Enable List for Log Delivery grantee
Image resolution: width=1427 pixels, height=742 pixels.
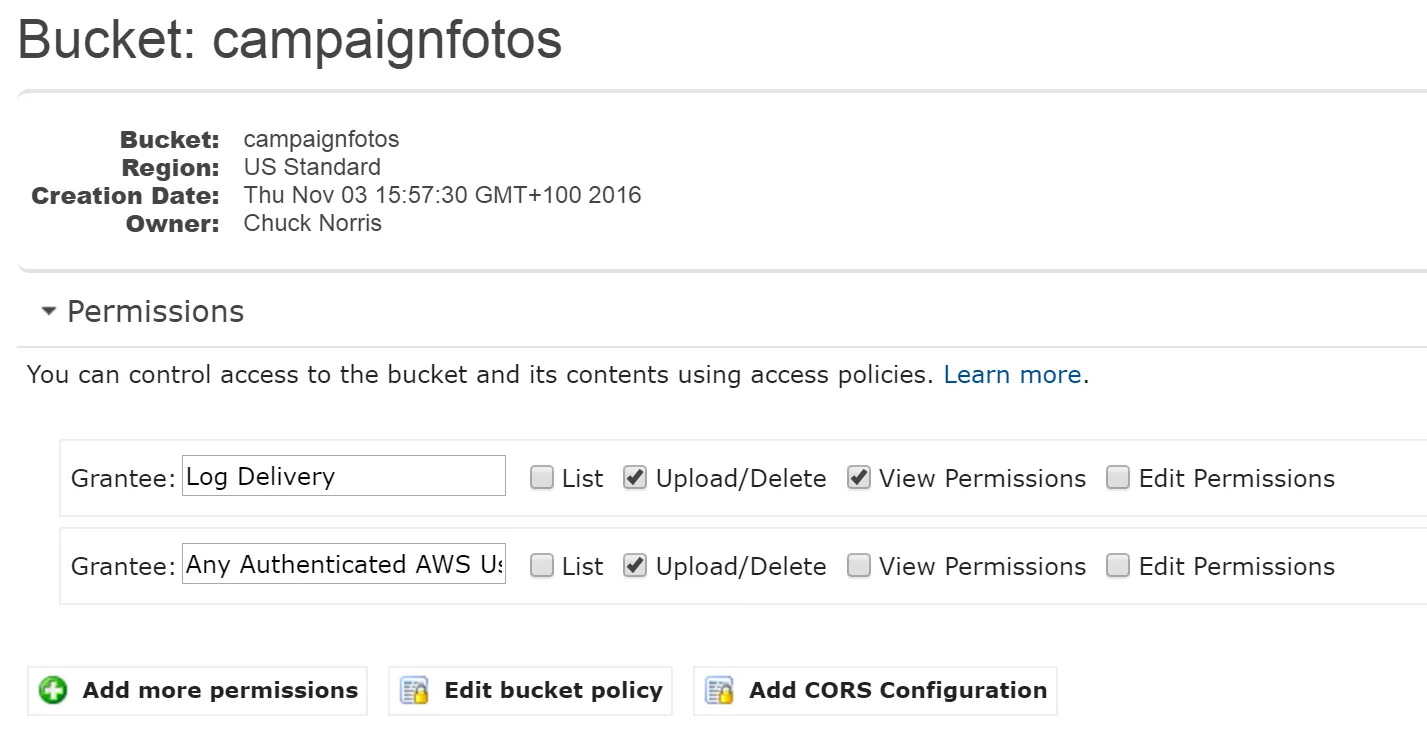[x=542, y=478]
